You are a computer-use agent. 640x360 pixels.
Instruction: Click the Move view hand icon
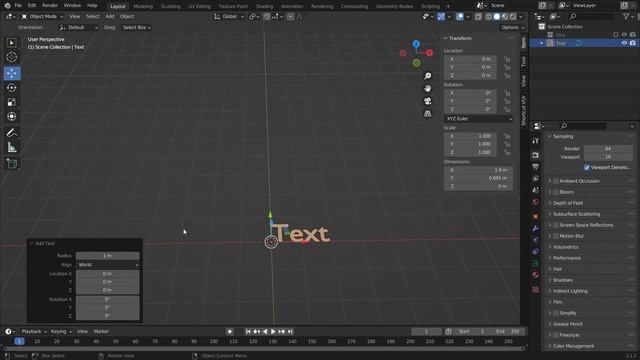point(427,89)
